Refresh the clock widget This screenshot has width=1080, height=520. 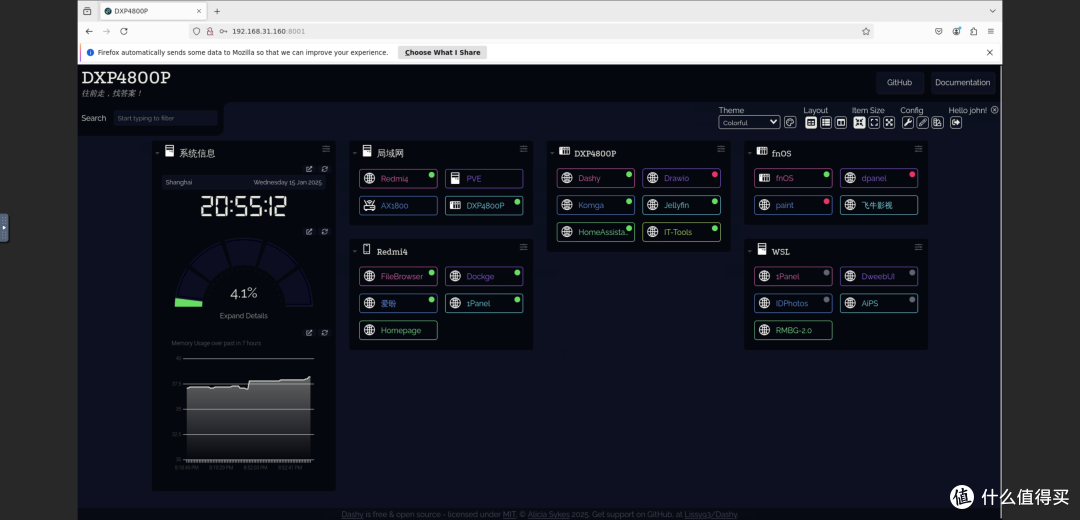click(x=324, y=169)
